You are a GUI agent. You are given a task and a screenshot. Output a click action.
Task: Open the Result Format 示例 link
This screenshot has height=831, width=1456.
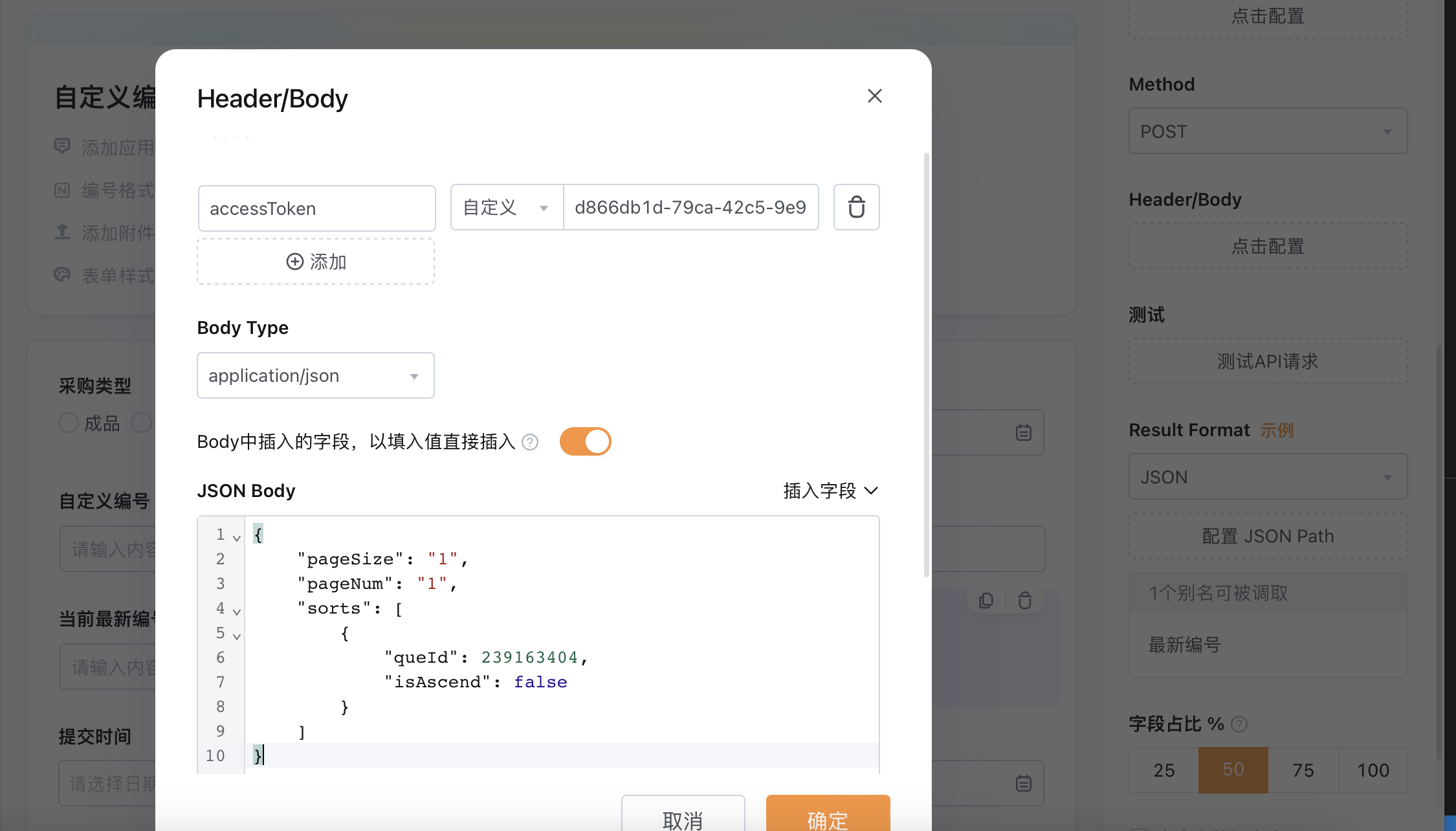point(1277,430)
